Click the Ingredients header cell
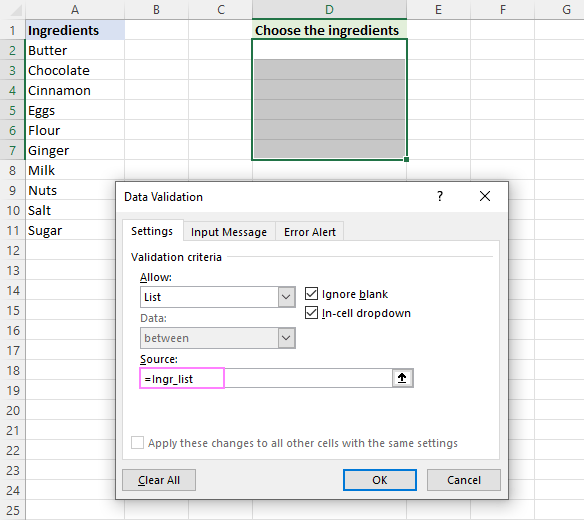The image size is (584, 520). pos(75,30)
